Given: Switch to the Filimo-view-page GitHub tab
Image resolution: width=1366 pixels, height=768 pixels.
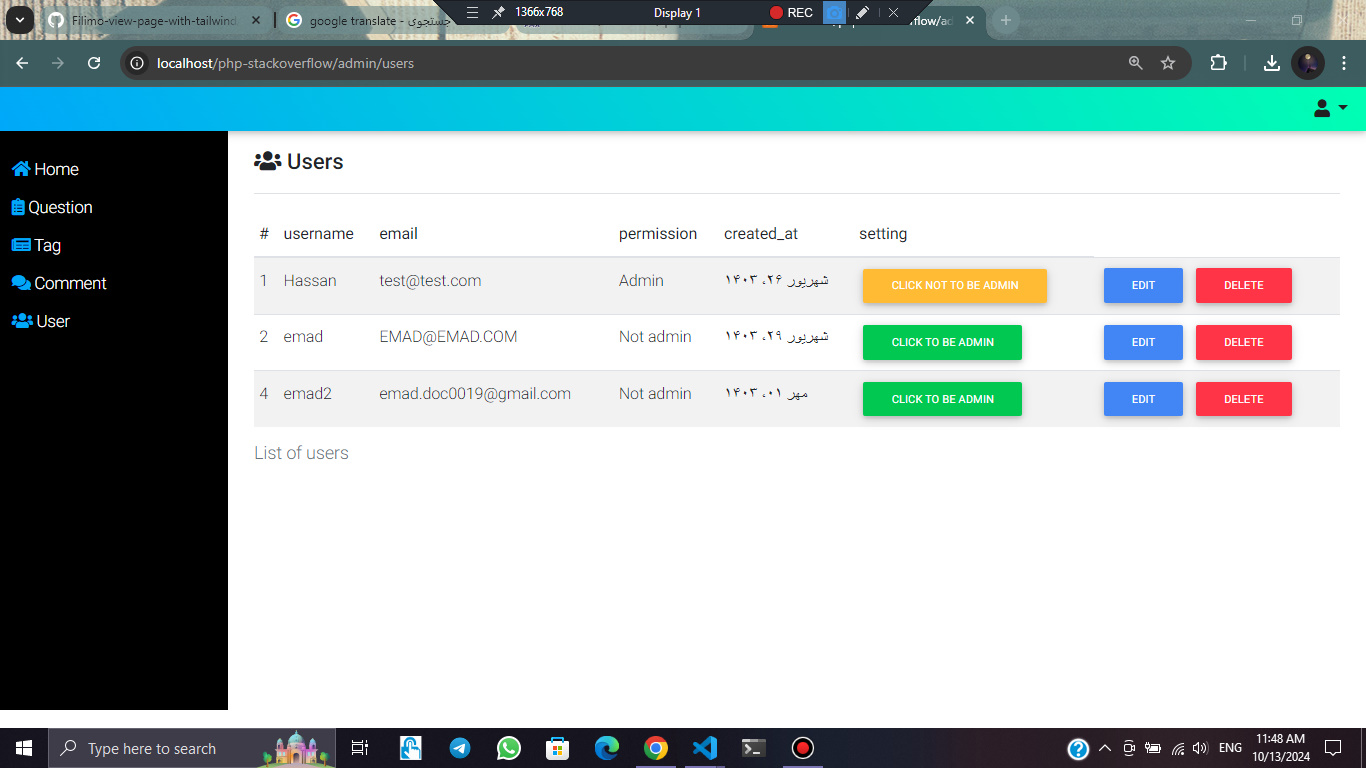Looking at the screenshot, I should point(155,20).
